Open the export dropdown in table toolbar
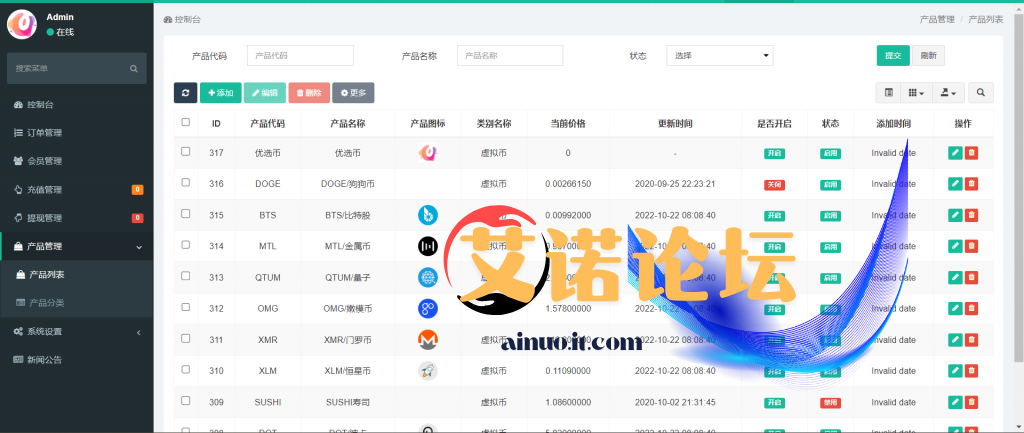 (x=948, y=93)
